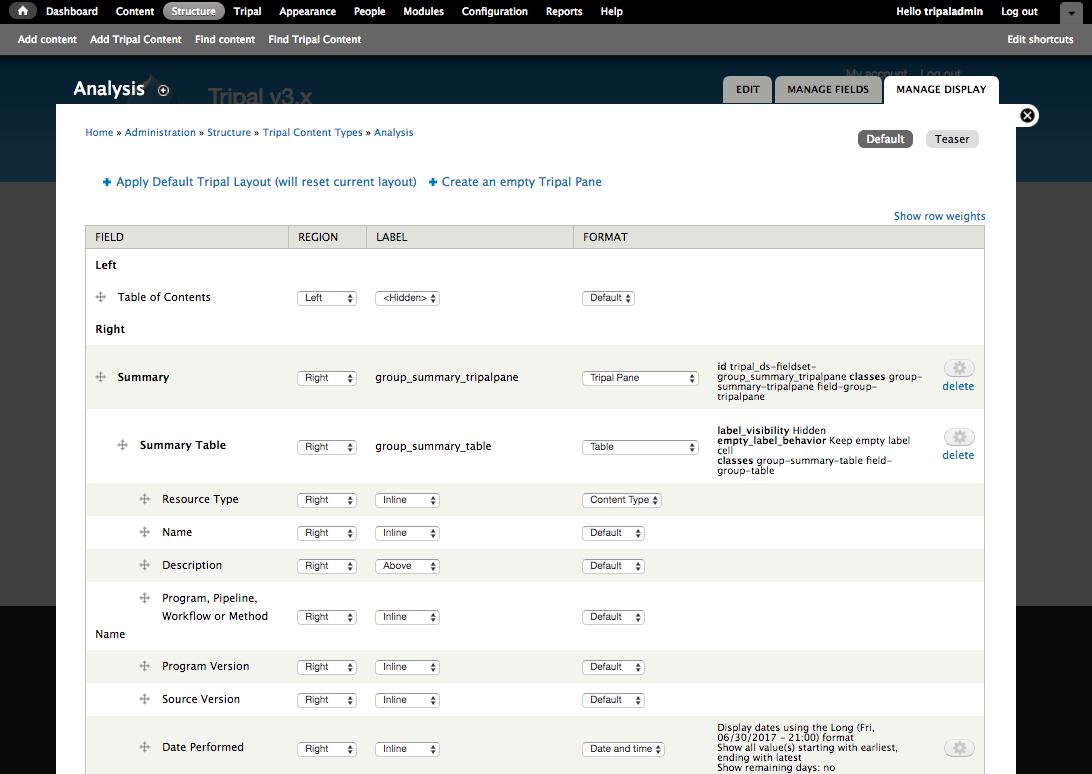The height and width of the screenshot is (774, 1092).
Task: Open the Description label dropdown set to Above
Action: click(407, 566)
